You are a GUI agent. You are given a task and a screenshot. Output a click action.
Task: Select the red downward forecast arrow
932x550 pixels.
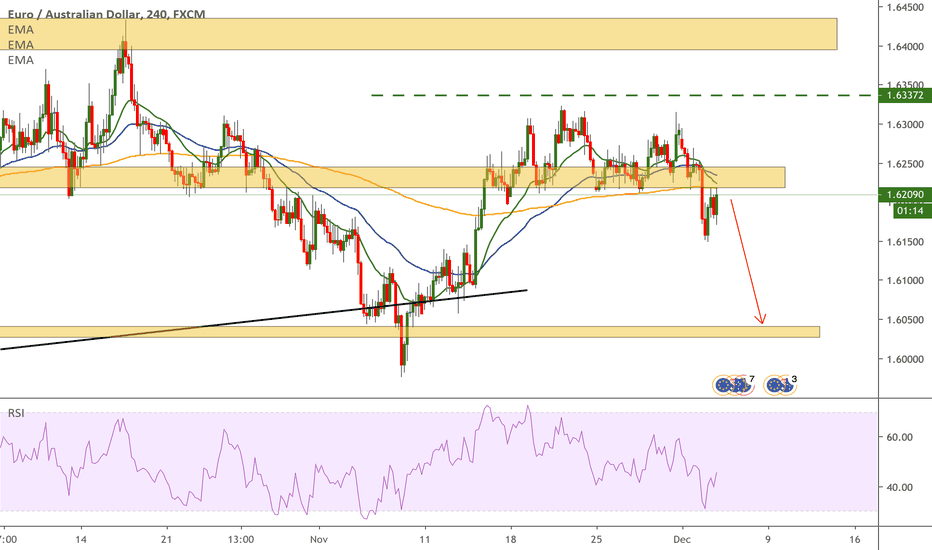[747, 262]
